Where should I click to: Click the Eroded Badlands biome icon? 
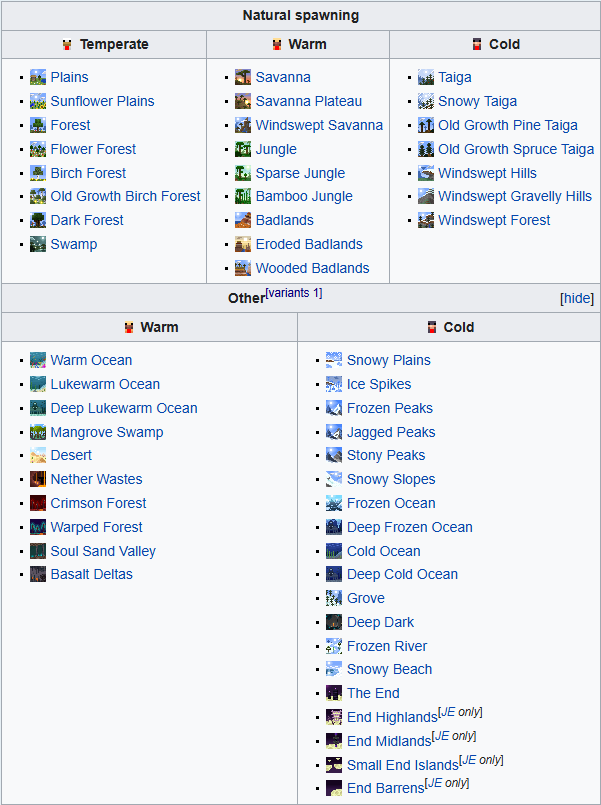click(243, 244)
